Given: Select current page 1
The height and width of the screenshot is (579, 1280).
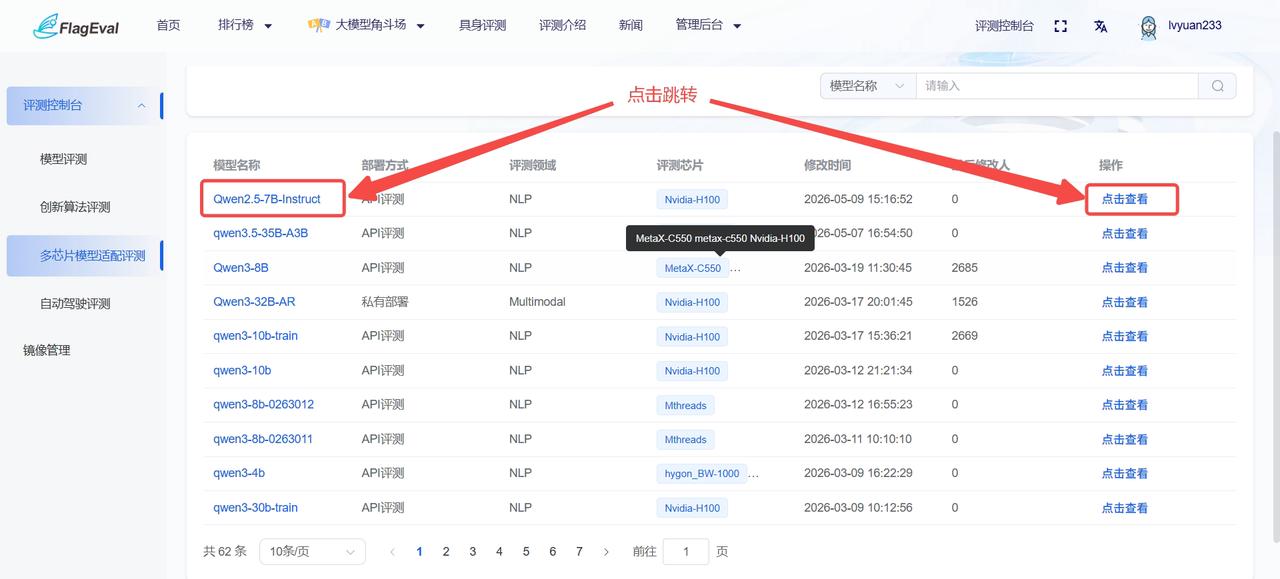Looking at the screenshot, I should tap(419, 551).
